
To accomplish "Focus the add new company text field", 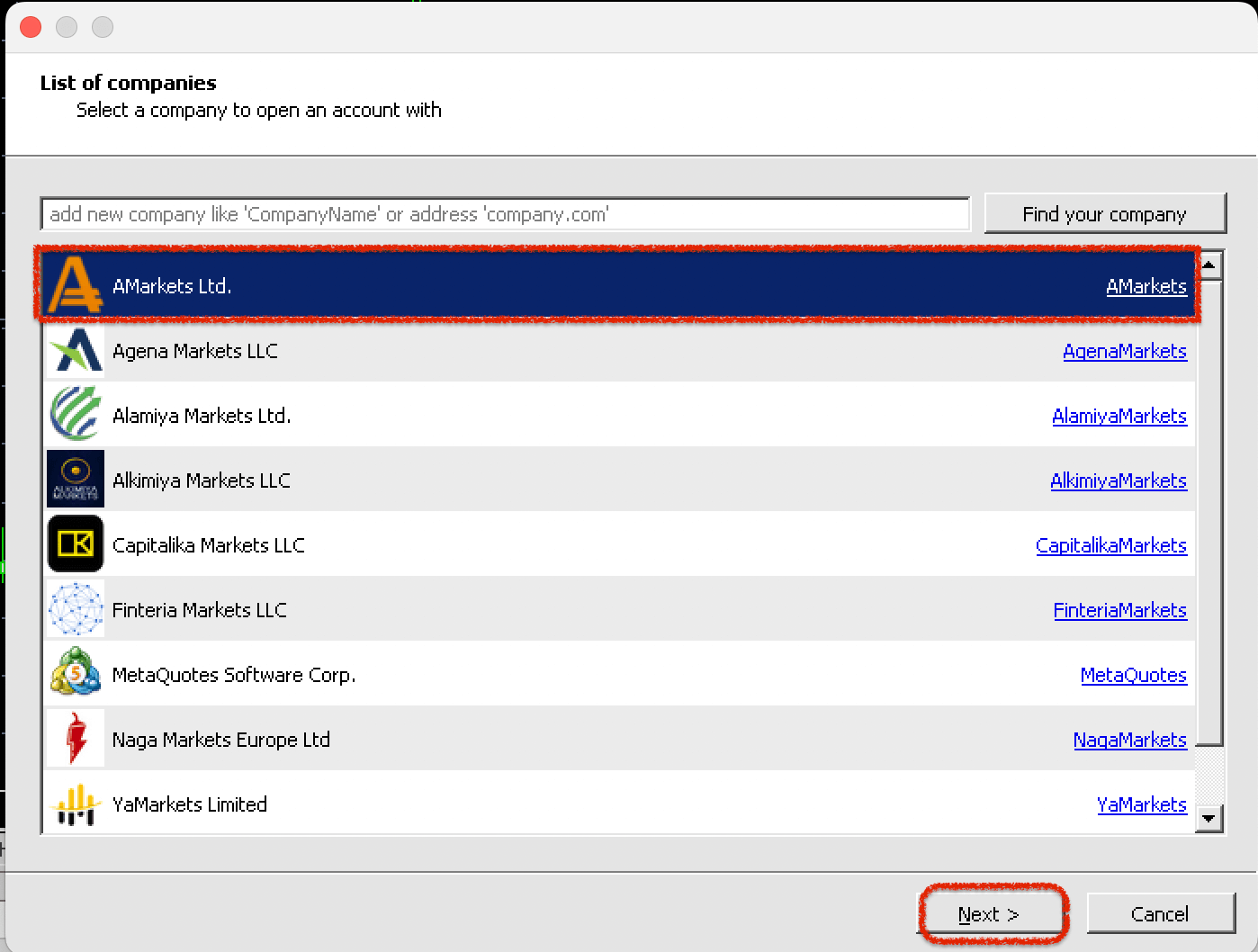I will [x=505, y=214].
